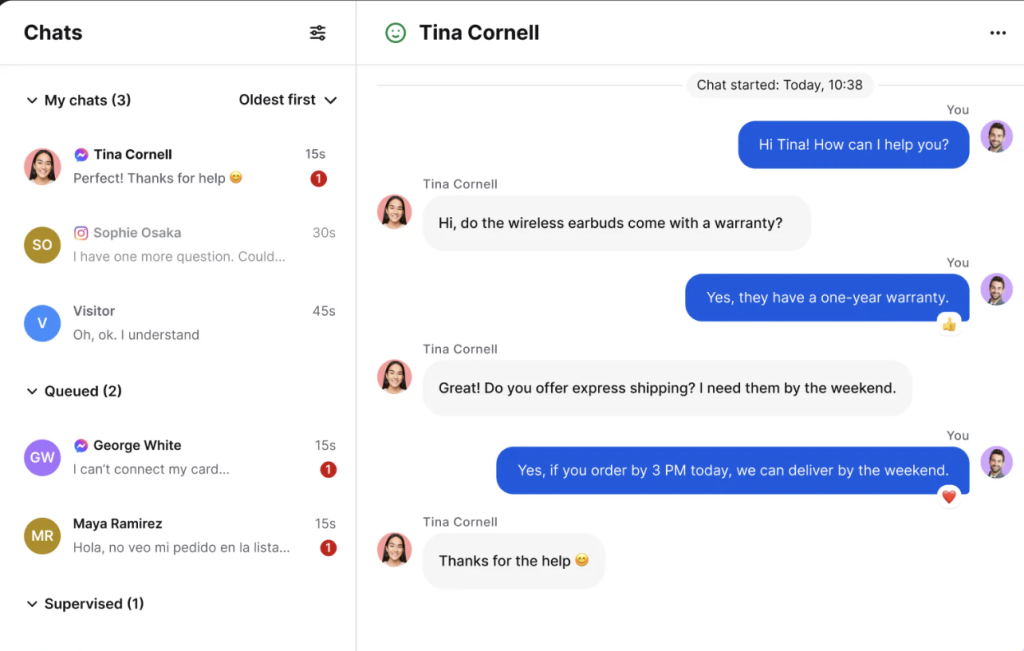1024x651 pixels.
Task: Open the Oldest first sort dropdown
Action: click(x=287, y=100)
